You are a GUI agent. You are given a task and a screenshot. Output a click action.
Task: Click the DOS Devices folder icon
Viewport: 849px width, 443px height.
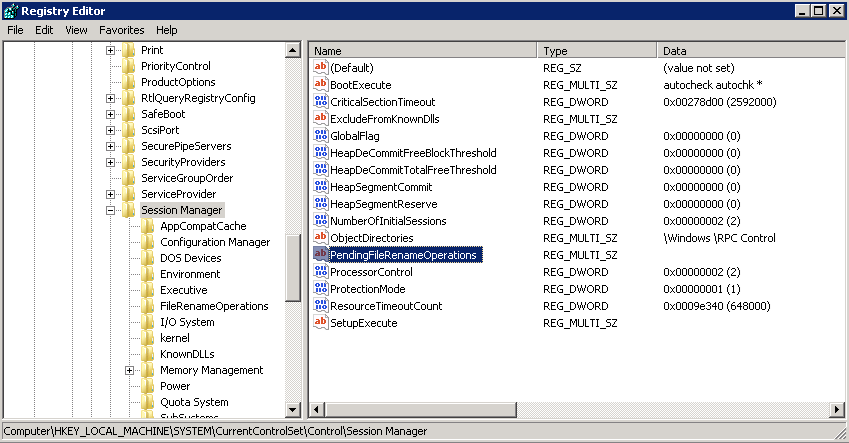(x=148, y=258)
